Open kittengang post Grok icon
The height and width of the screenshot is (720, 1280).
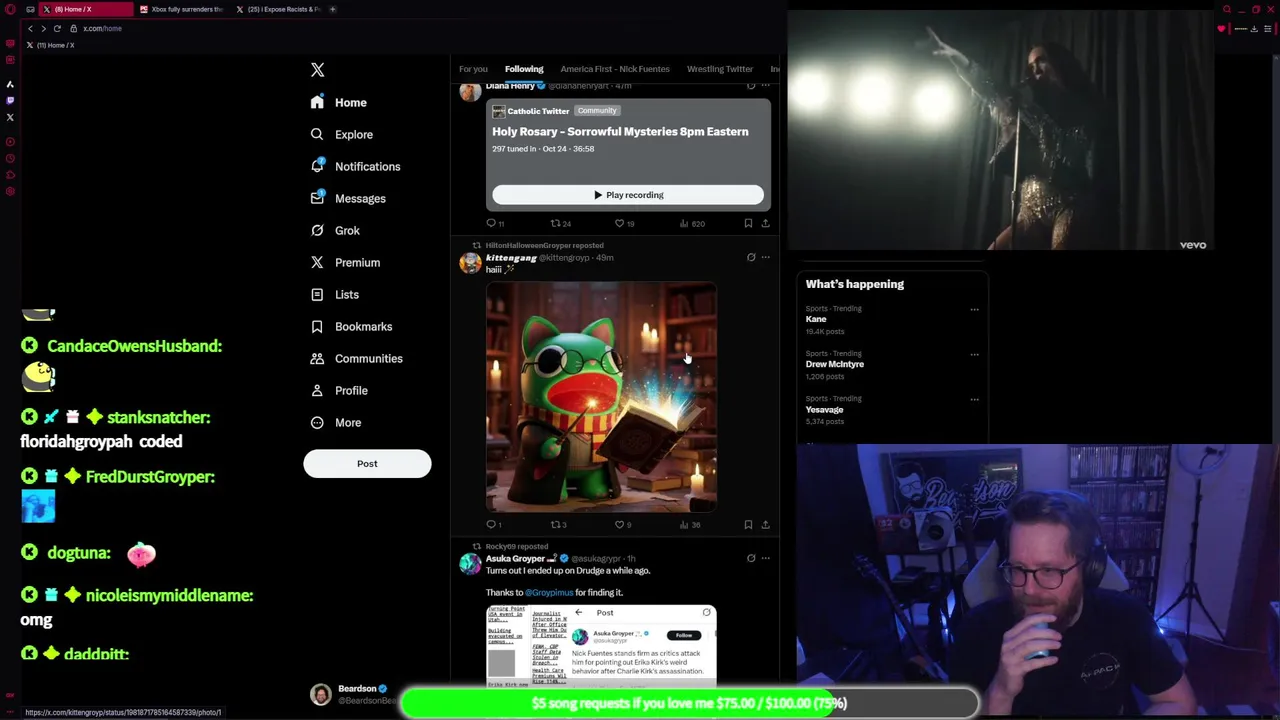(x=751, y=257)
